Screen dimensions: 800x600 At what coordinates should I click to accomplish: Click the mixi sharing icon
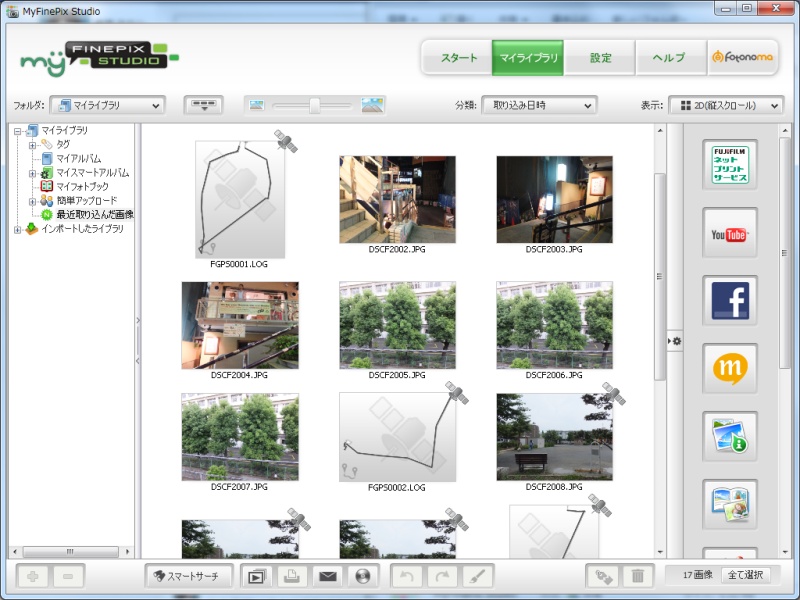click(x=729, y=369)
